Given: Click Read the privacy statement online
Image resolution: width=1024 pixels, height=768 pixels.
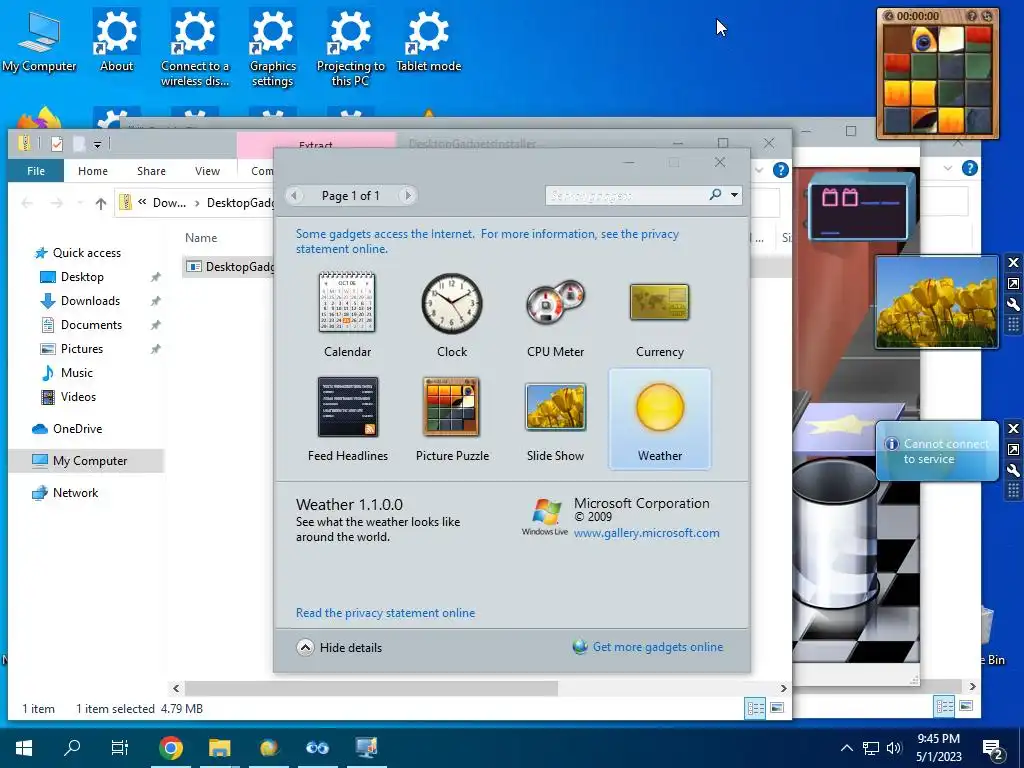Looking at the screenshot, I should pos(385,613).
